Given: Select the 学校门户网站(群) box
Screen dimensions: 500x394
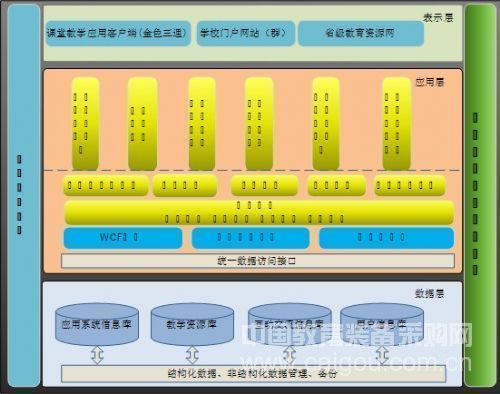Looking at the screenshot, I should (246, 33).
